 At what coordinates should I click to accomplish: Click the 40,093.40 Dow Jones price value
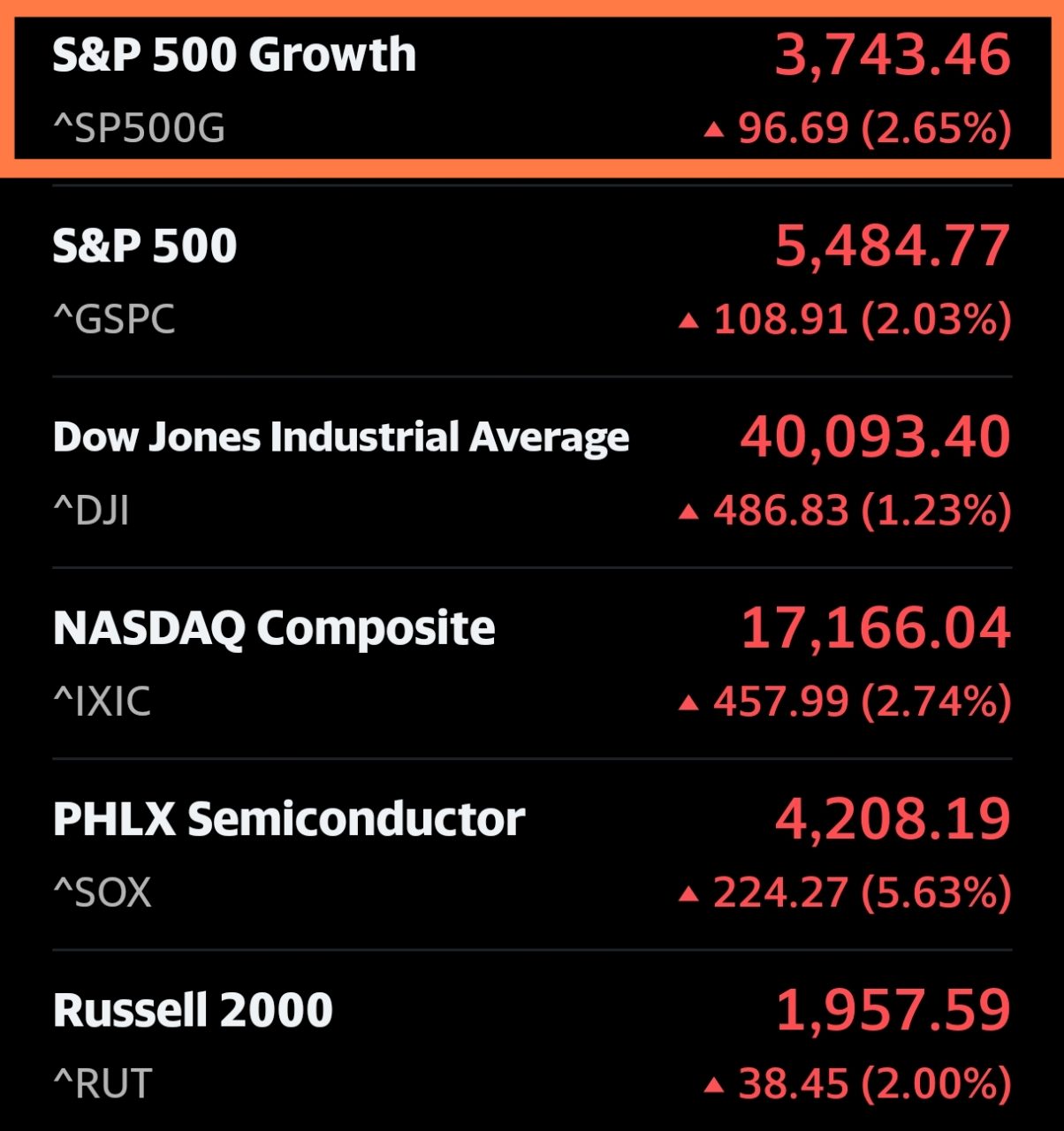click(x=872, y=436)
